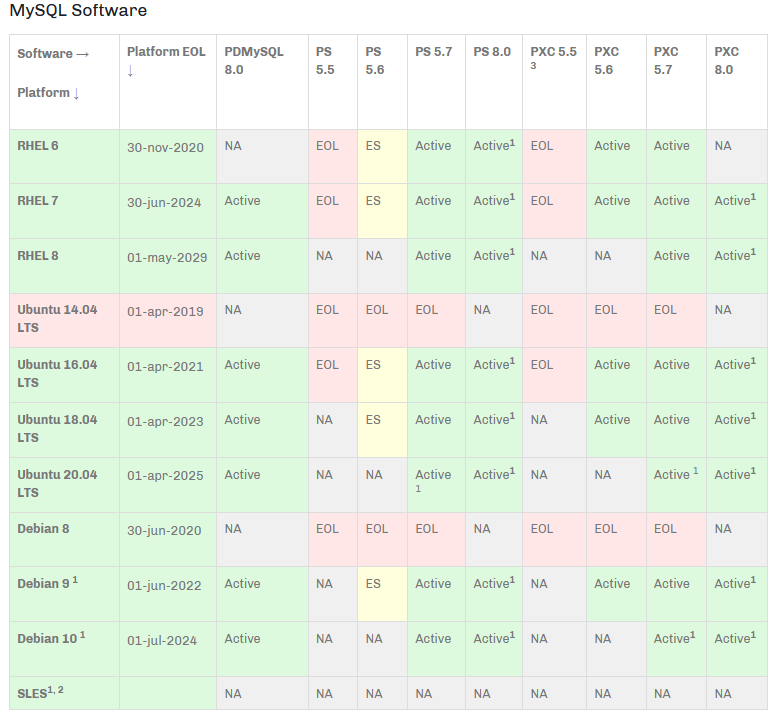Click PDMySQL NA cell in SLES row
Screen dimensions: 776x714
coord(262,693)
